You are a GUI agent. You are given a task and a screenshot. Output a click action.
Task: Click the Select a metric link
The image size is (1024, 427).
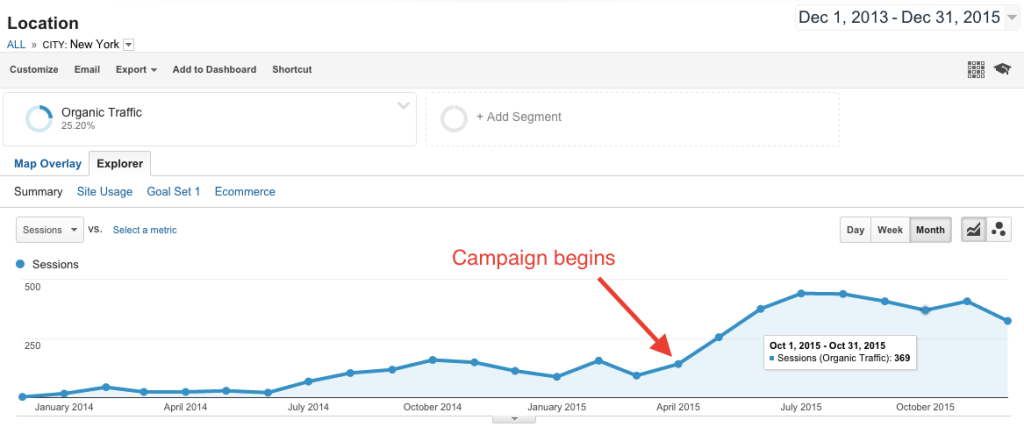coord(145,230)
